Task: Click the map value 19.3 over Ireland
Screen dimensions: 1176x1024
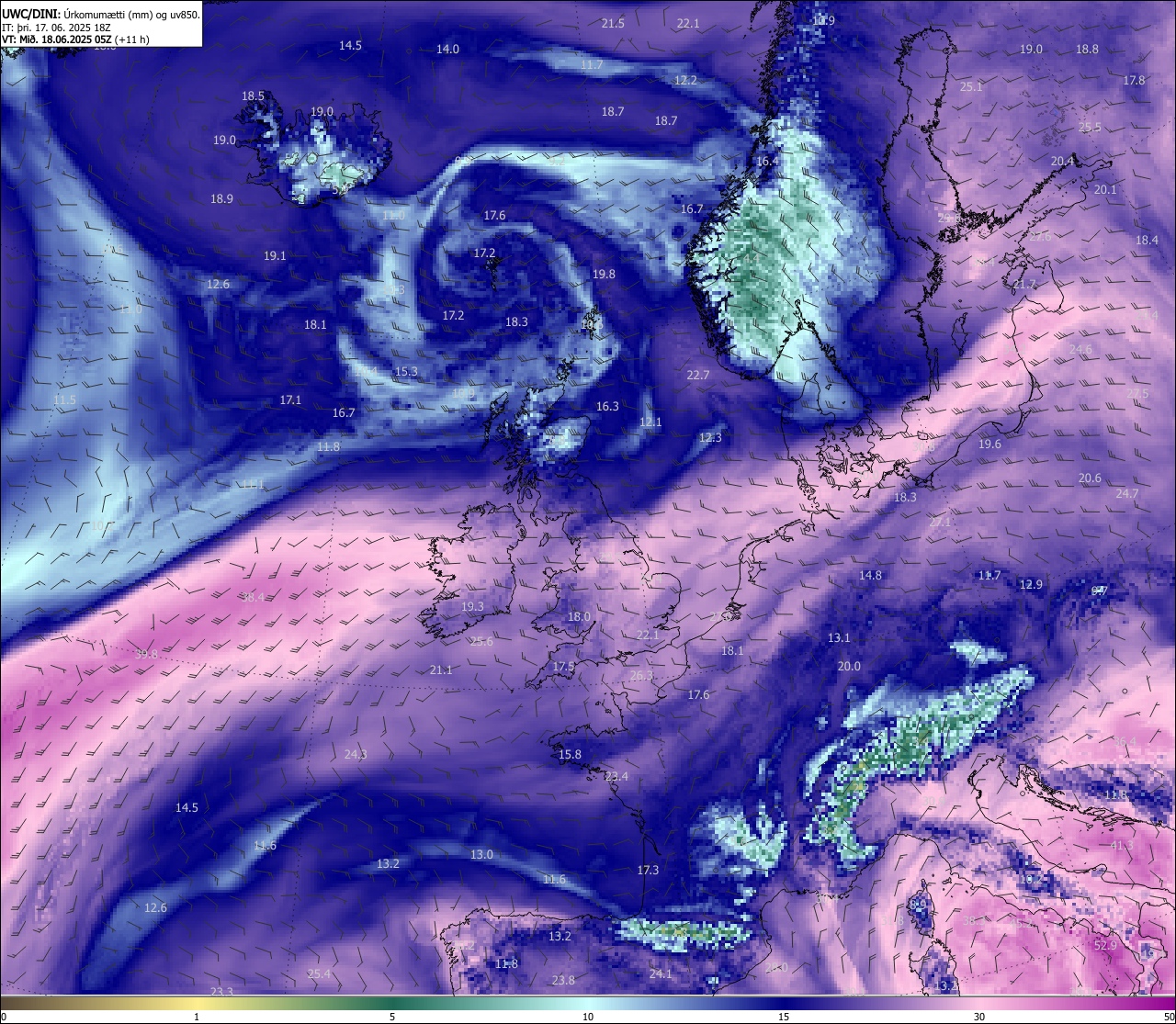Action: pos(472,607)
